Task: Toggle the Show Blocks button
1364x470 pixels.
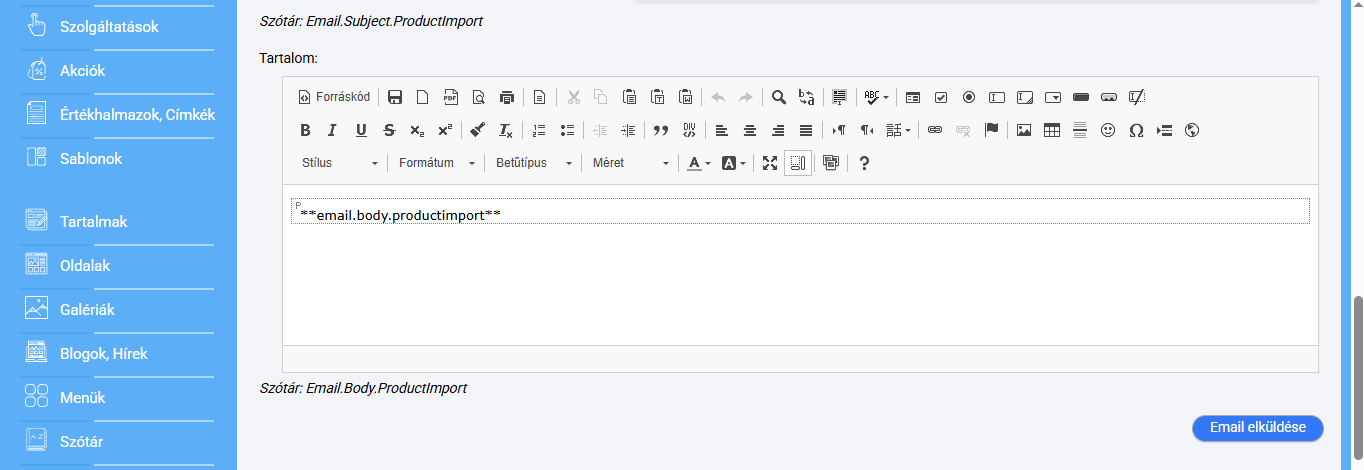Action: click(798, 163)
